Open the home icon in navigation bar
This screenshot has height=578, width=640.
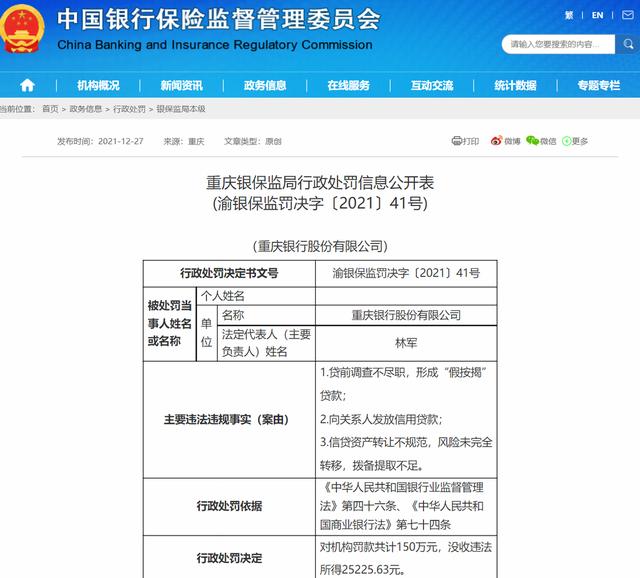pos(27,85)
